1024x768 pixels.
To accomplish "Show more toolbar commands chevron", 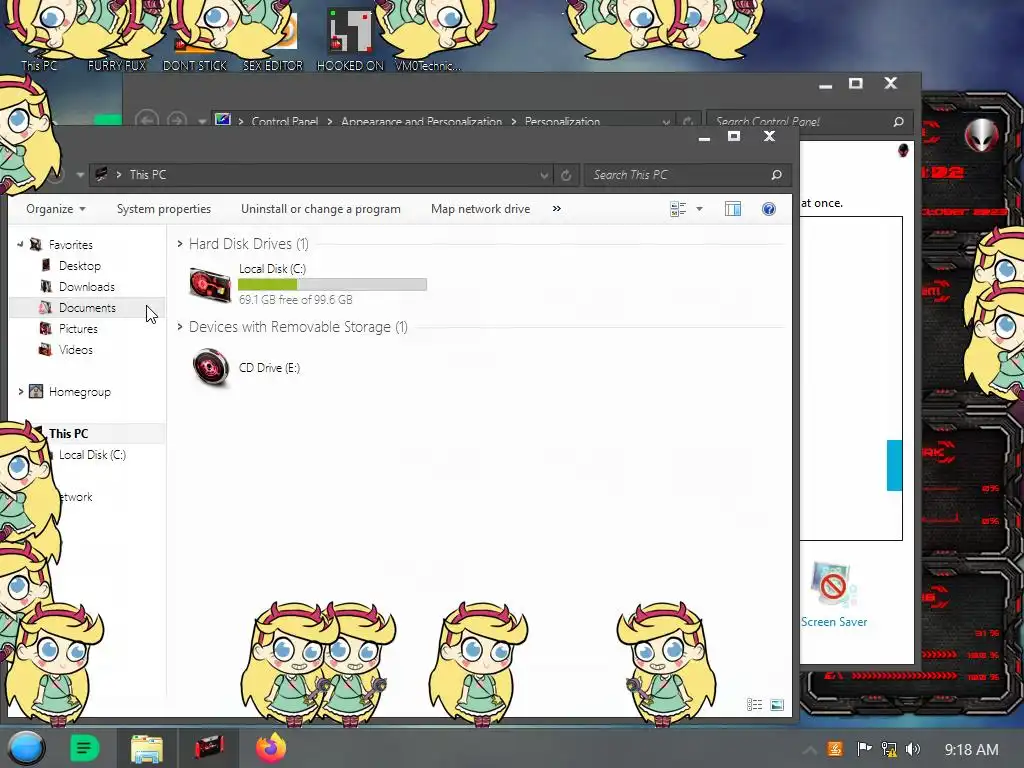I will [556, 209].
